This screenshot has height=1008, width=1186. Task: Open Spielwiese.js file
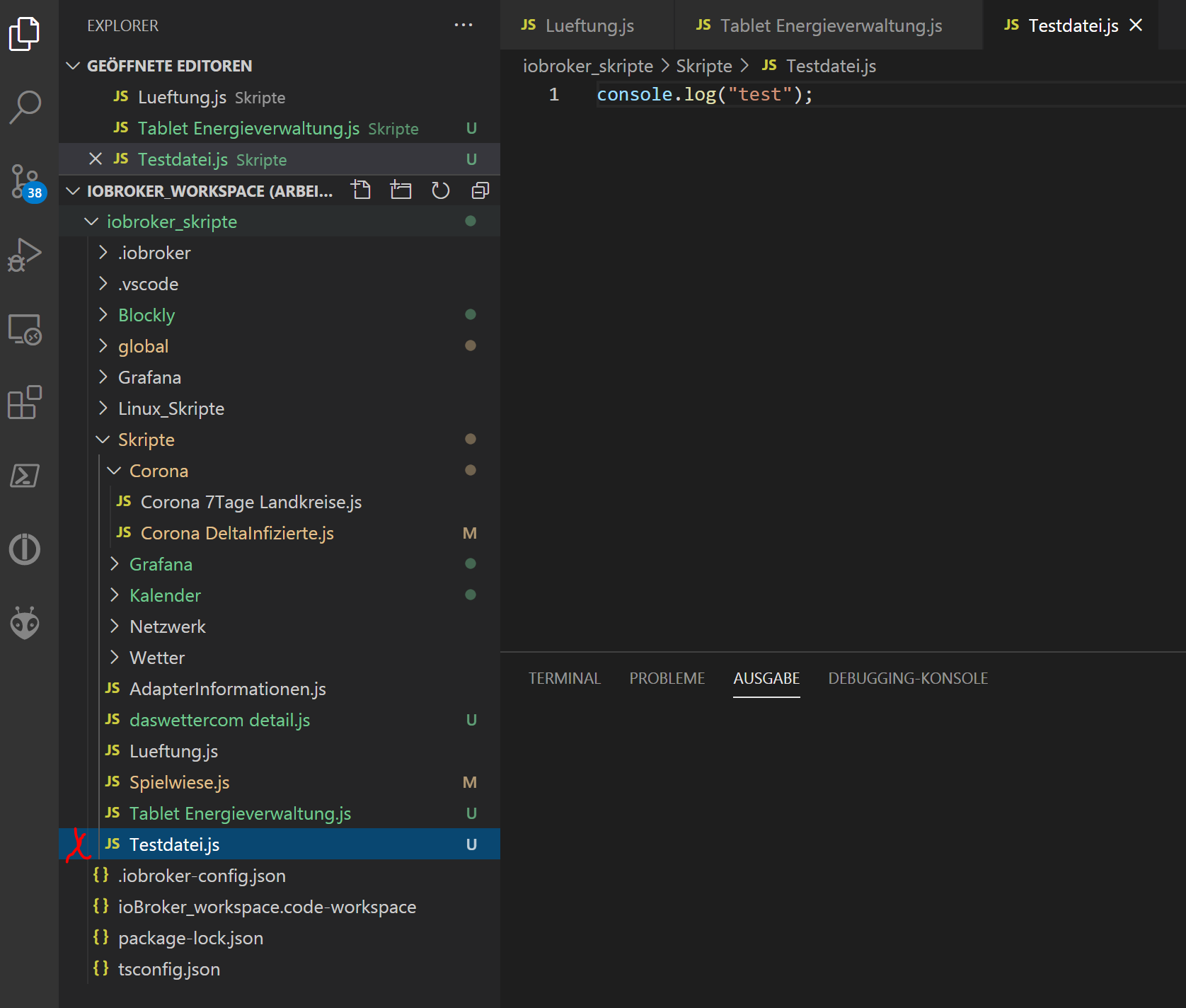[x=280, y=782]
